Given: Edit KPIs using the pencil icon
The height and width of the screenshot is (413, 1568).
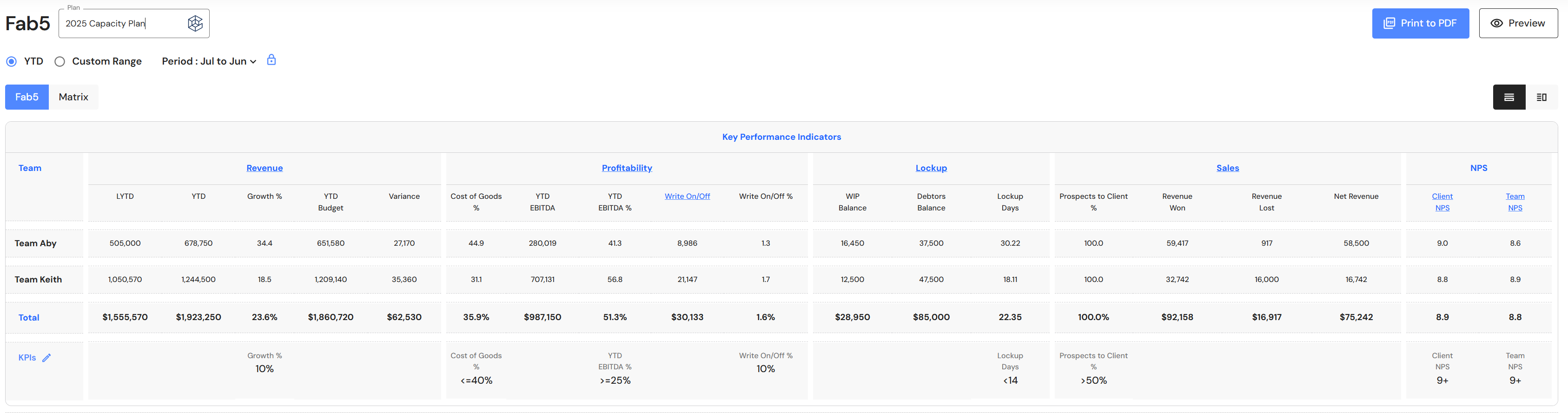Looking at the screenshot, I should click(46, 358).
